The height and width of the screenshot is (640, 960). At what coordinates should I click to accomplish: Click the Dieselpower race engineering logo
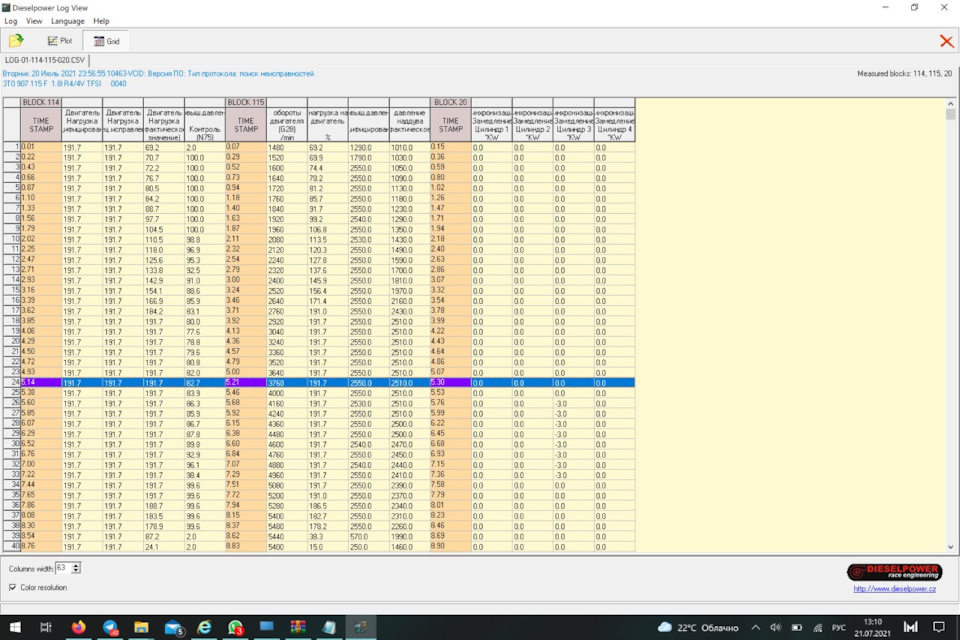pos(894,572)
